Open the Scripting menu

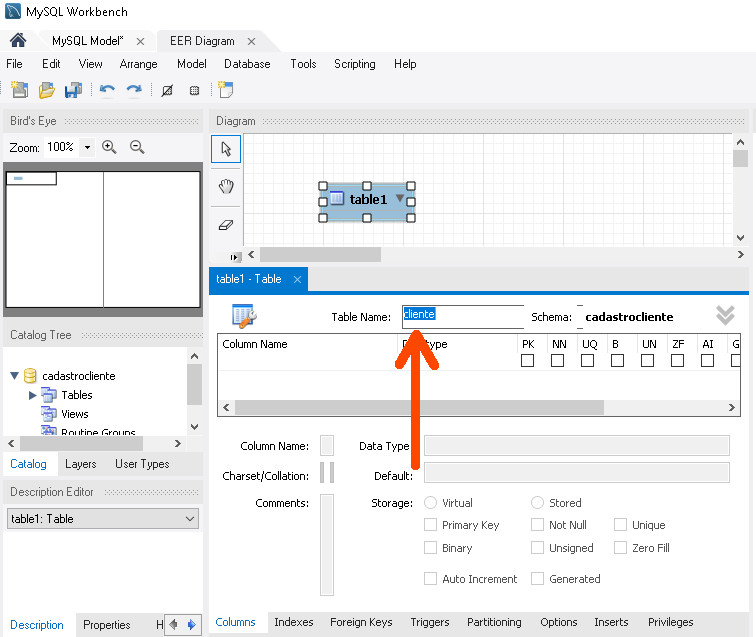(354, 64)
